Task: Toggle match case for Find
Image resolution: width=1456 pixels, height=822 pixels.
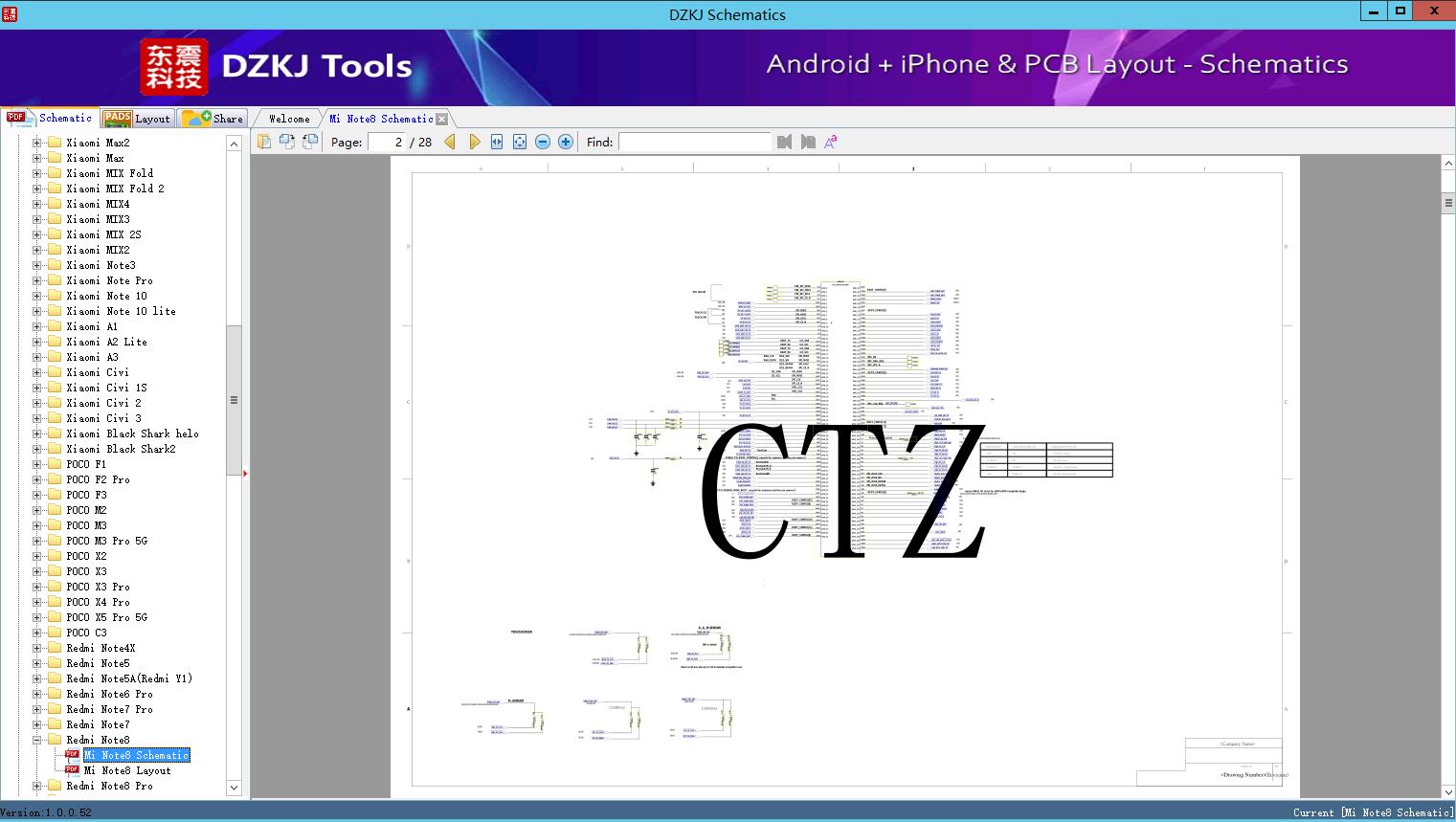Action: pos(831,142)
